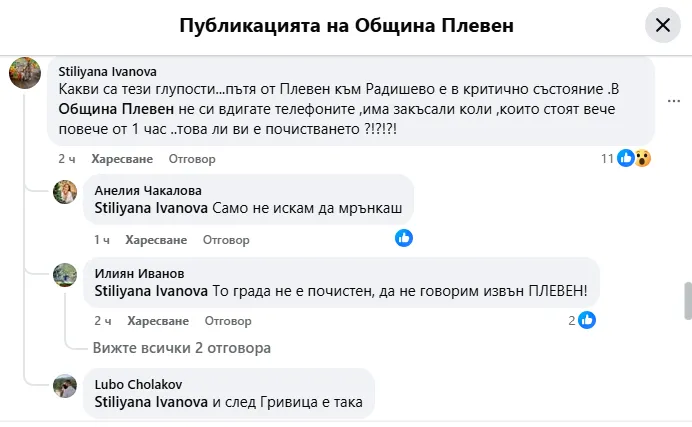Image resolution: width=692 pixels, height=427 pixels.
Task: Open Илиян Иванов's profile avatar
Action: pos(65,275)
